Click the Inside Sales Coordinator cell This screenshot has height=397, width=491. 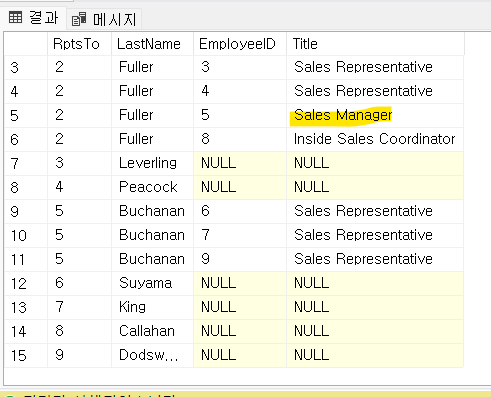375,139
